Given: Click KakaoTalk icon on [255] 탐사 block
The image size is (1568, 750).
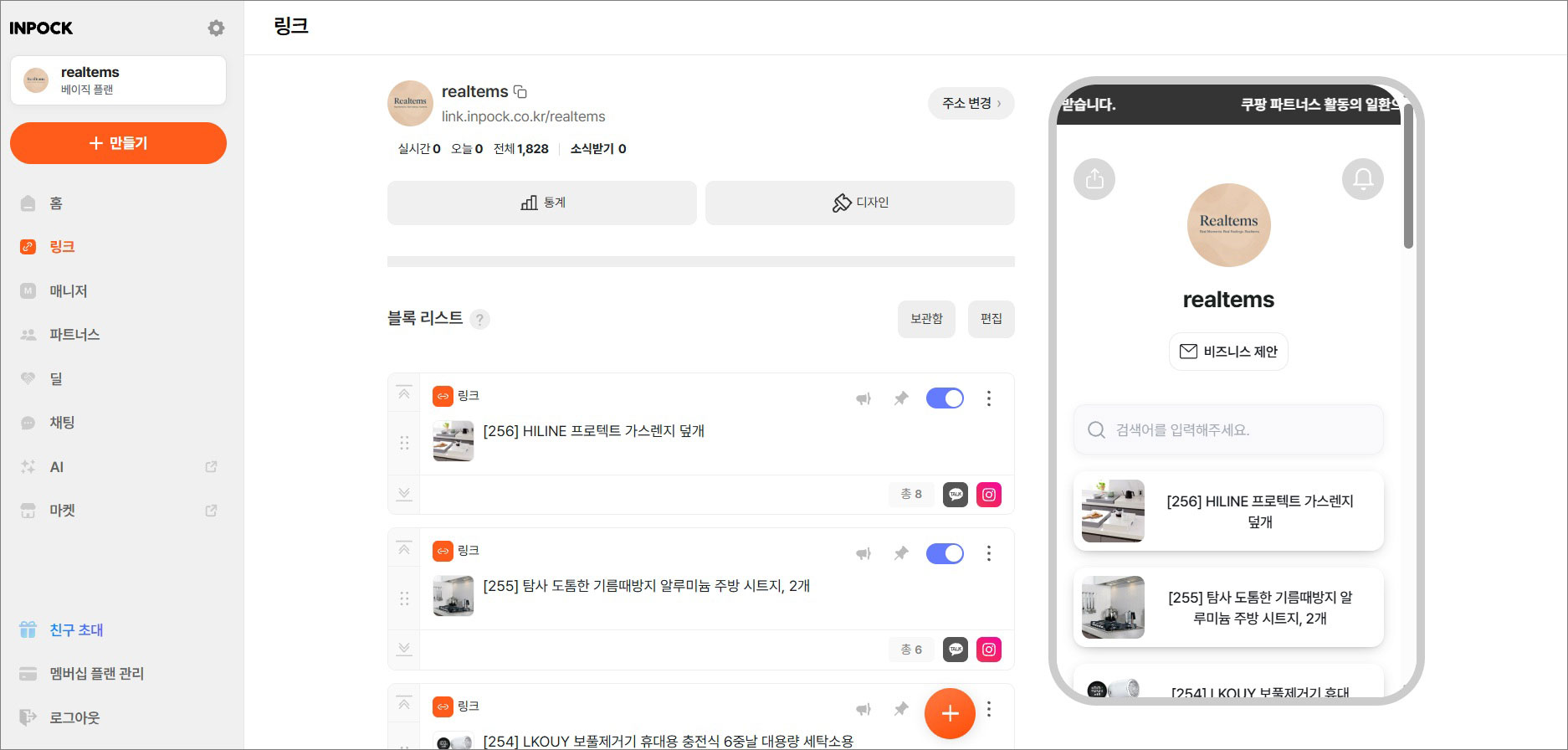Looking at the screenshot, I should (x=956, y=650).
